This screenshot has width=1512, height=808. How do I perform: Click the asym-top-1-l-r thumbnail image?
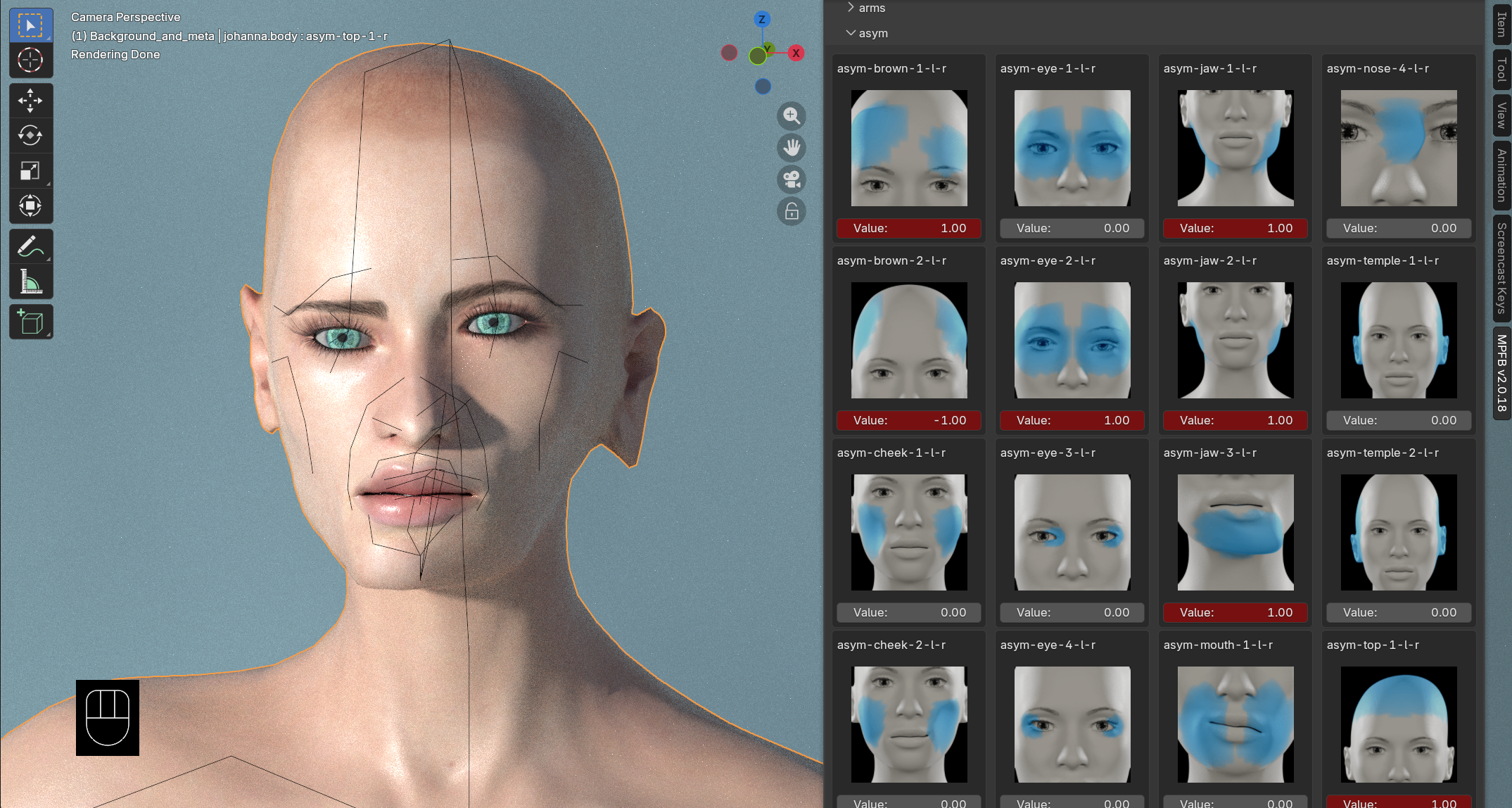point(1399,724)
